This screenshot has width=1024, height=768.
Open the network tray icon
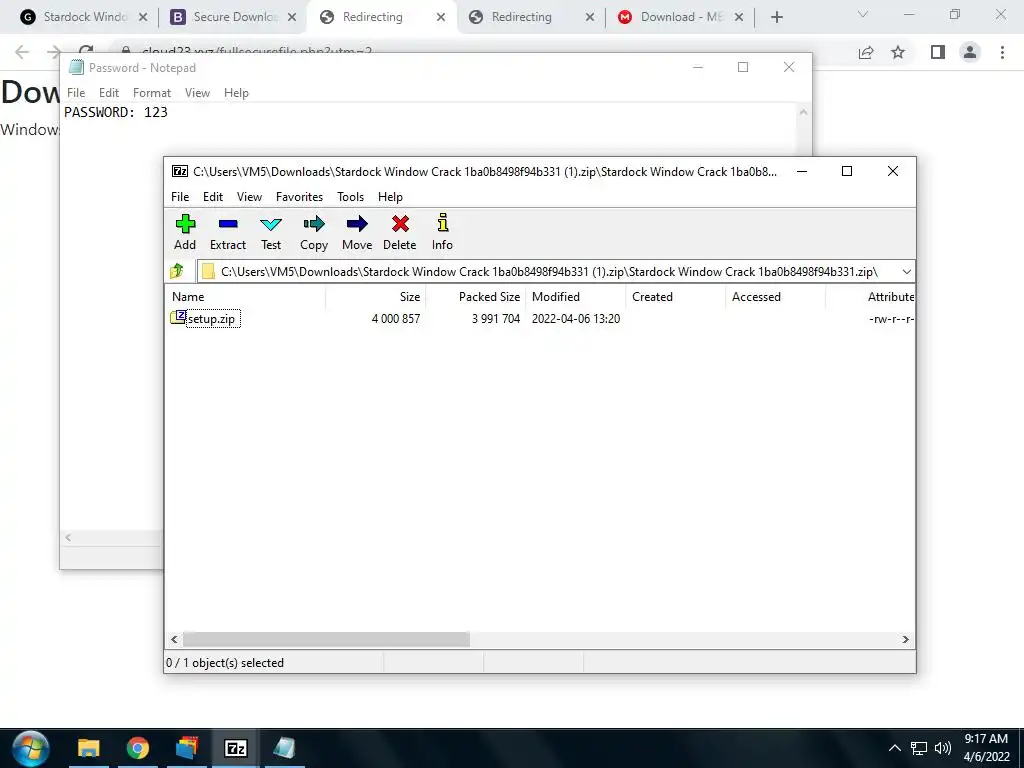(919, 748)
